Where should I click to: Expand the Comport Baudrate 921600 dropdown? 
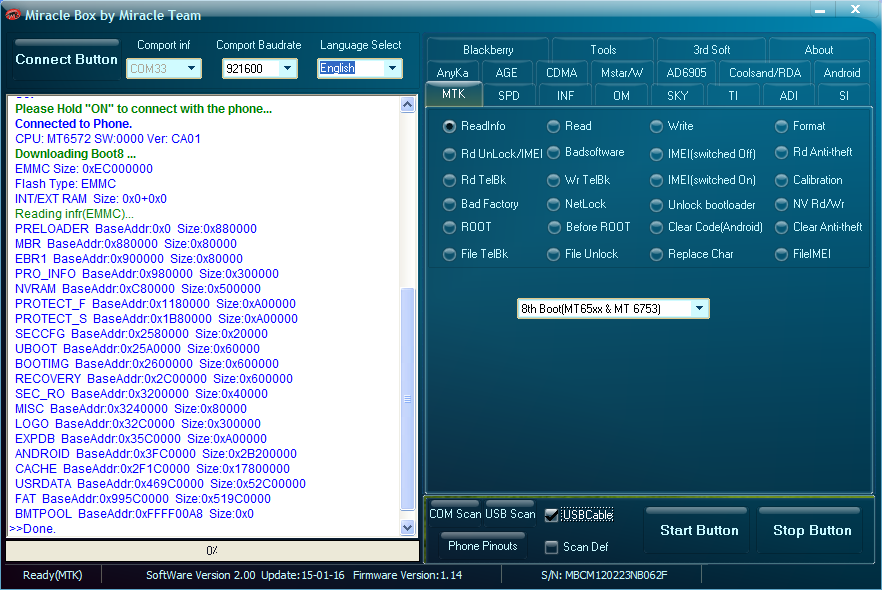[x=287, y=68]
